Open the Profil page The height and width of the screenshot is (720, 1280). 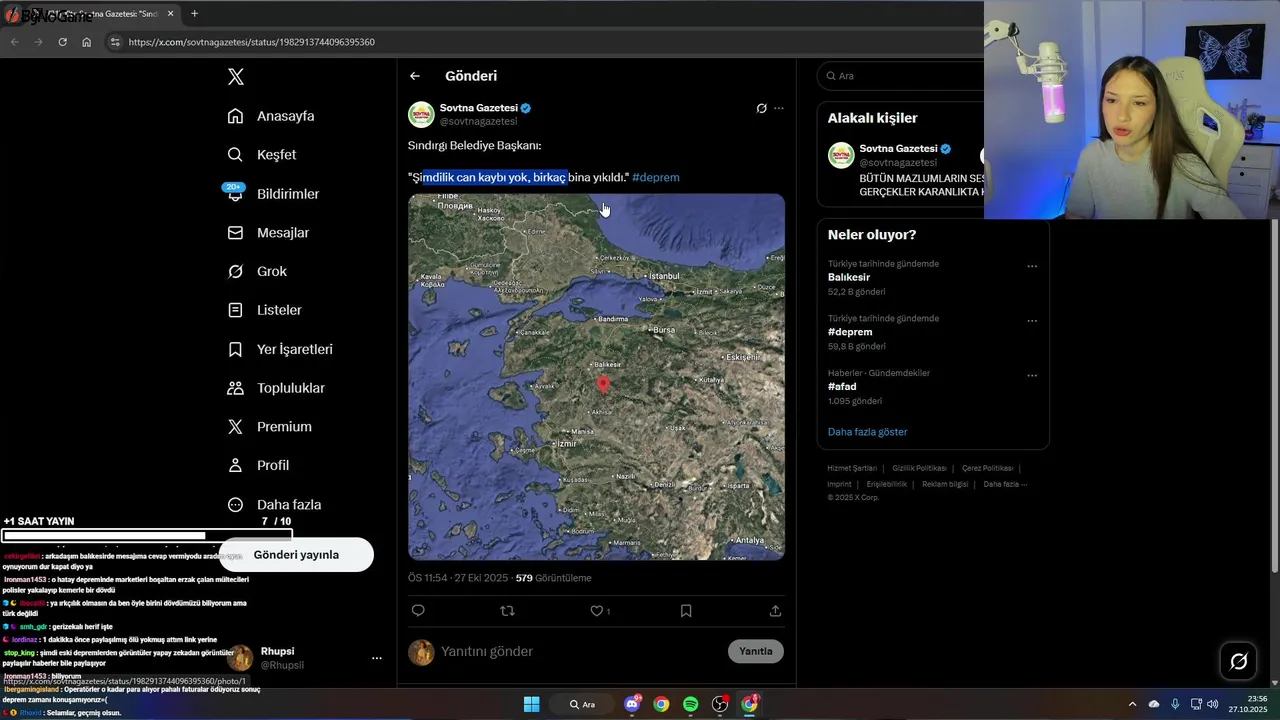coord(258,466)
